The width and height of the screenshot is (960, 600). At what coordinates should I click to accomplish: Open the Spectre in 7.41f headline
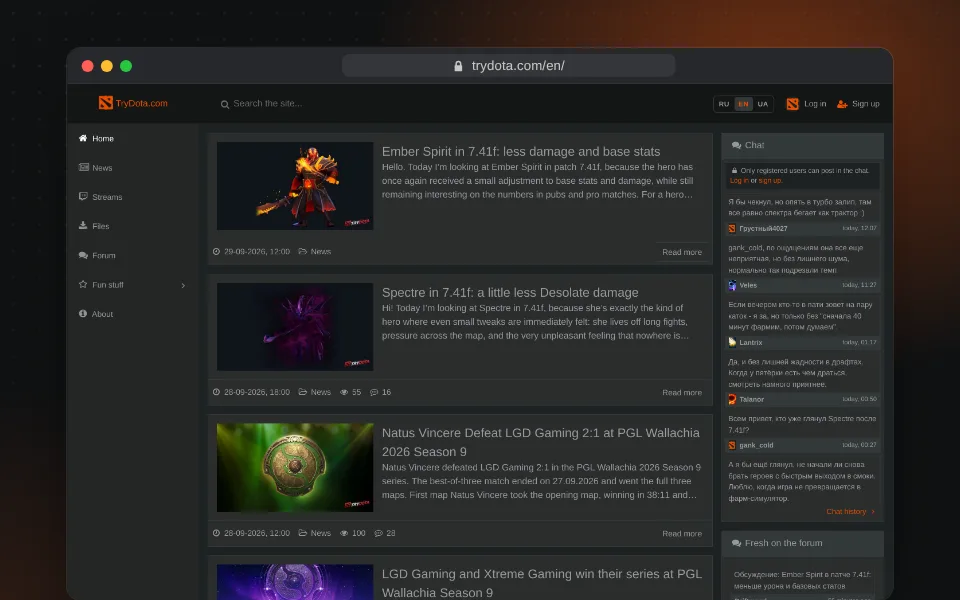click(510, 293)
